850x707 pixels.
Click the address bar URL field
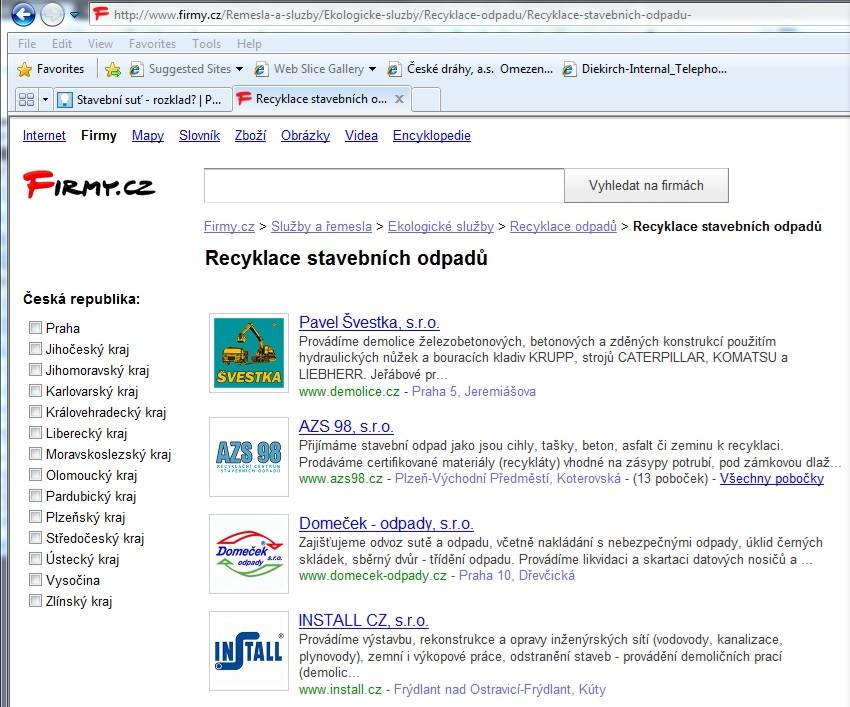[469, 15]
